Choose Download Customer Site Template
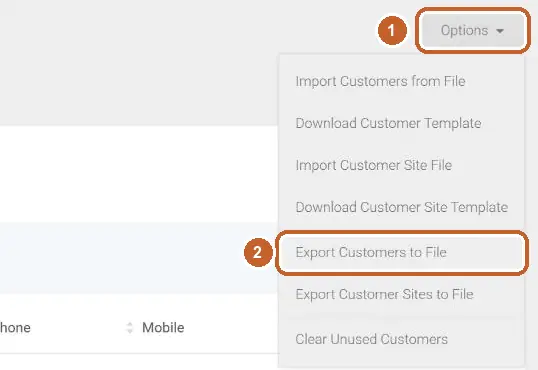 click(402, 207)
